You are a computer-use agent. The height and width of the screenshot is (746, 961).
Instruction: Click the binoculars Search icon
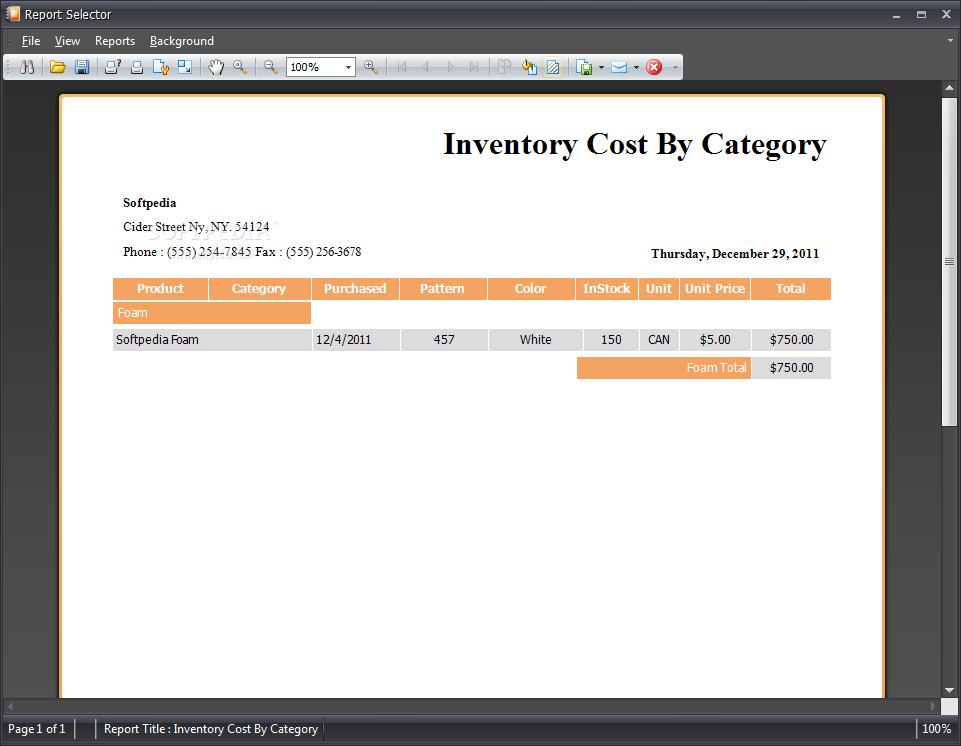pos(27,67)
